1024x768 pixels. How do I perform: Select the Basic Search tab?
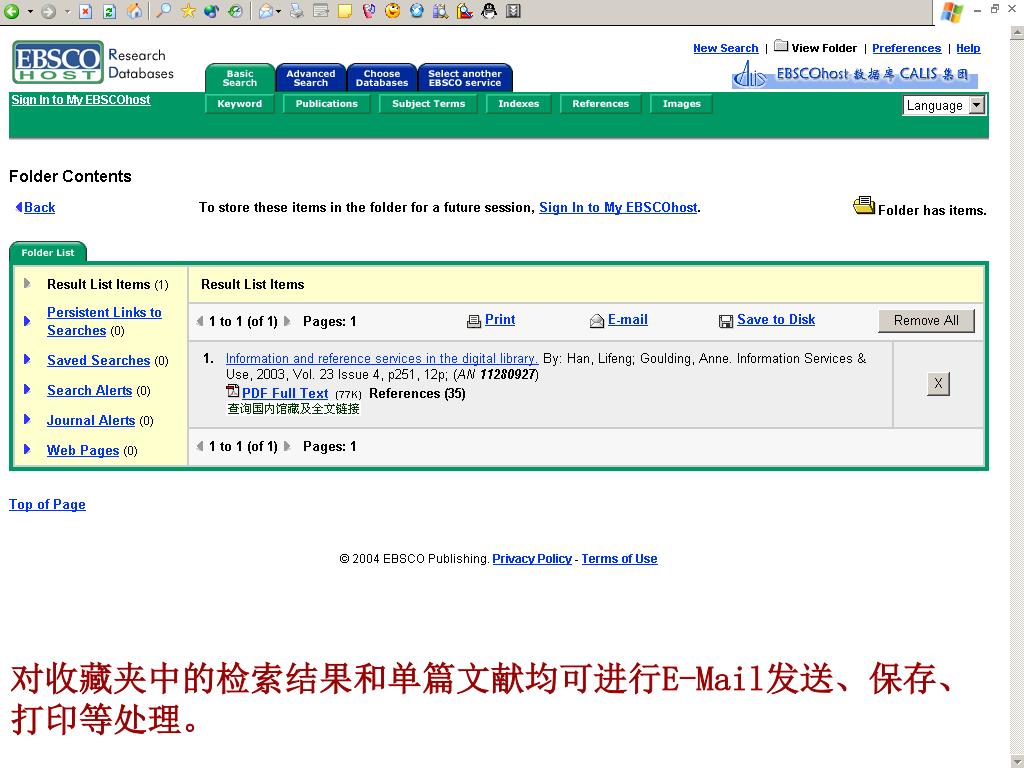click(240, 78)
